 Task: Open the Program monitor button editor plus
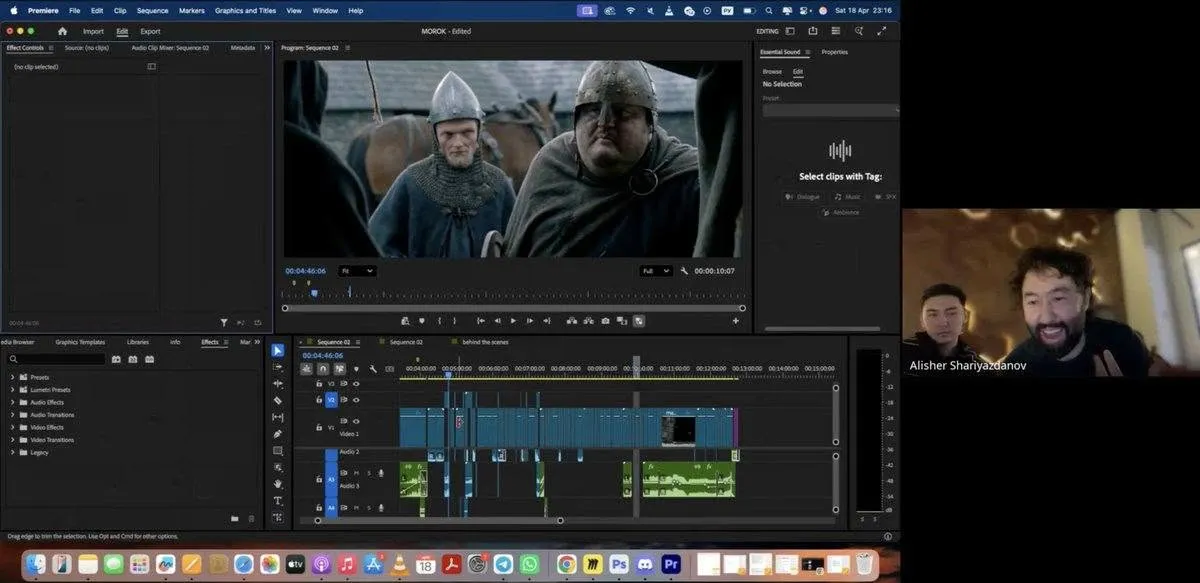click(736, 321)
